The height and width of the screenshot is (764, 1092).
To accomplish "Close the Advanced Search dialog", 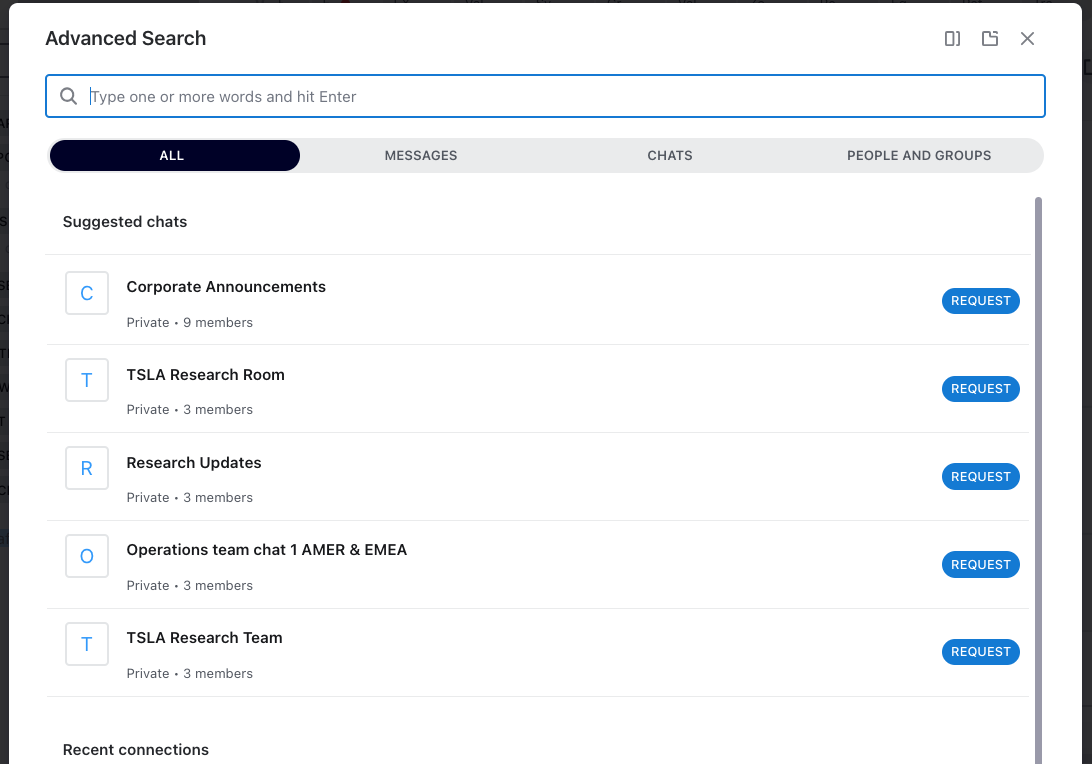I will [x=1027, y=39].
